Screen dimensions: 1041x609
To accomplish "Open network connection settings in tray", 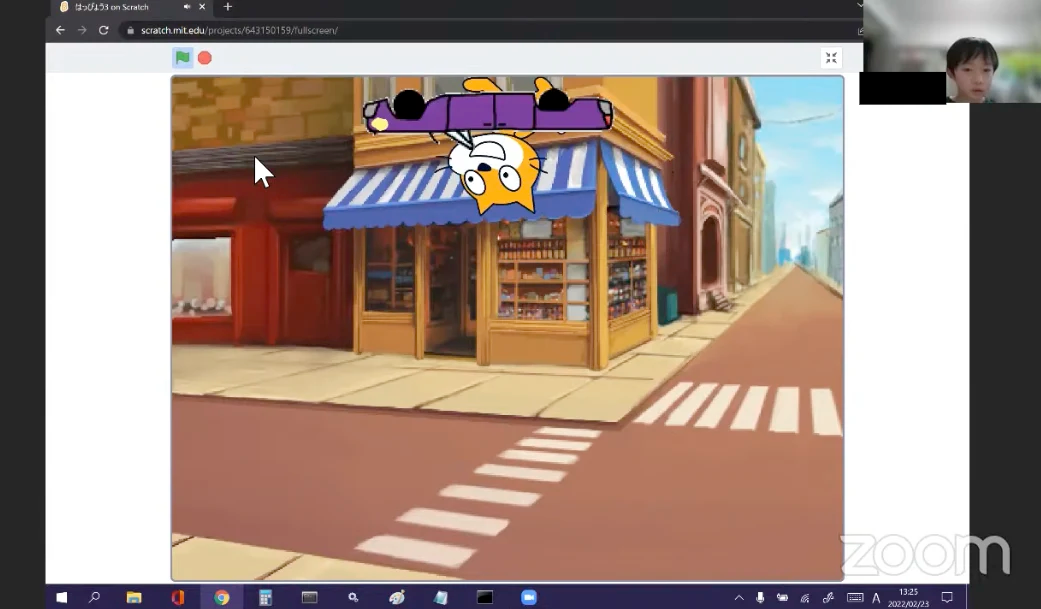I will [805, 598].
